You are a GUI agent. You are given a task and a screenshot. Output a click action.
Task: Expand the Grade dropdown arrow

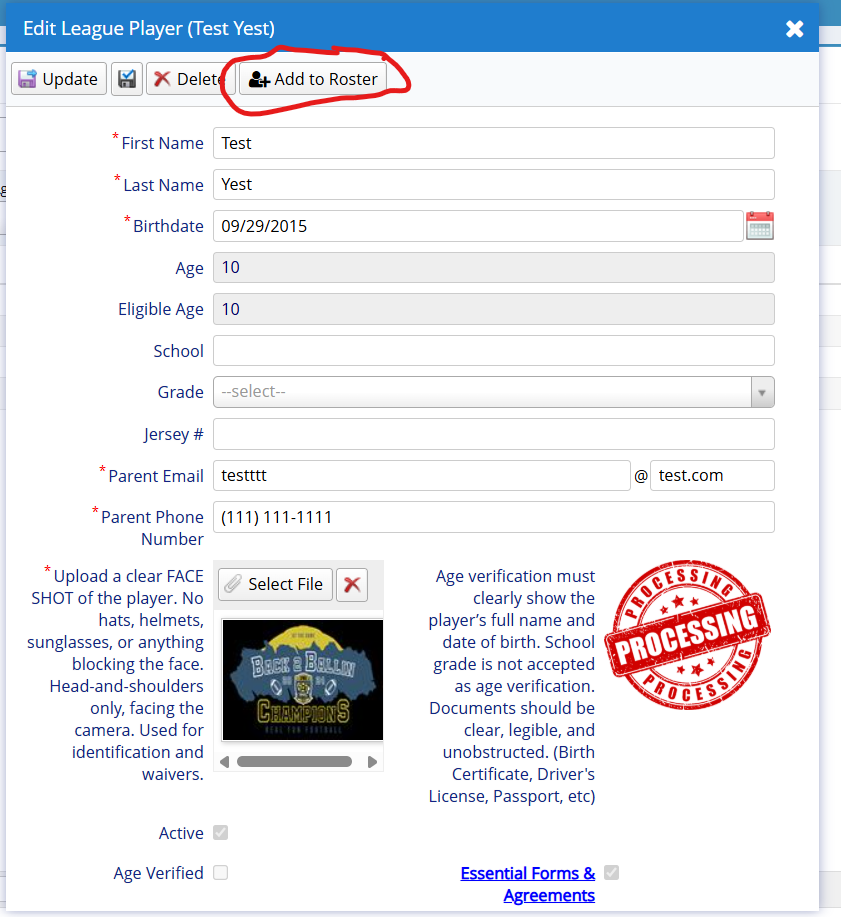pos(762,392)
